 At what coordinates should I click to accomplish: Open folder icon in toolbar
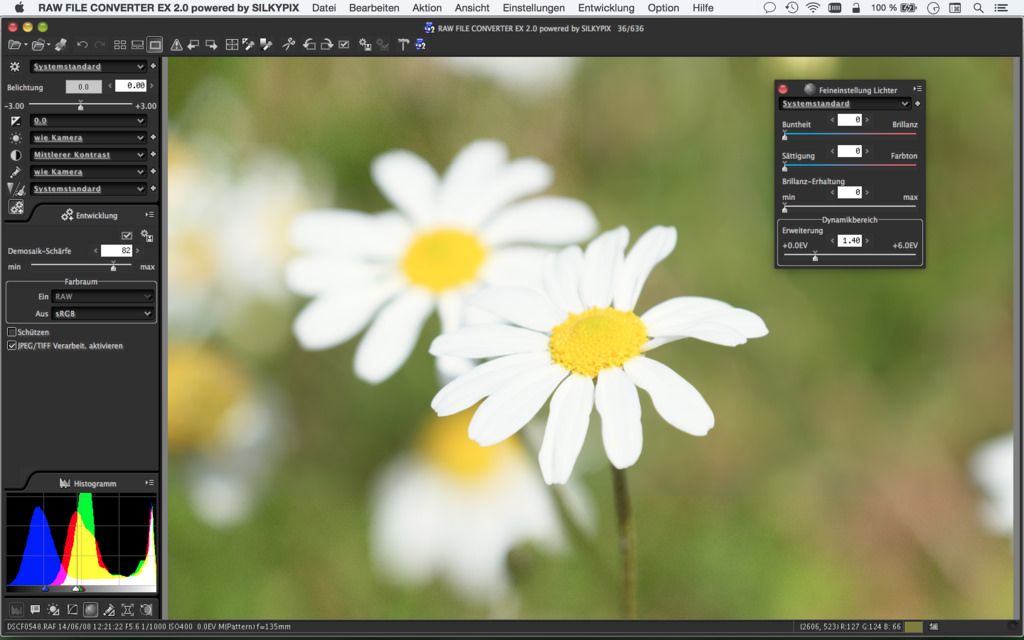[x=38, y=45]
